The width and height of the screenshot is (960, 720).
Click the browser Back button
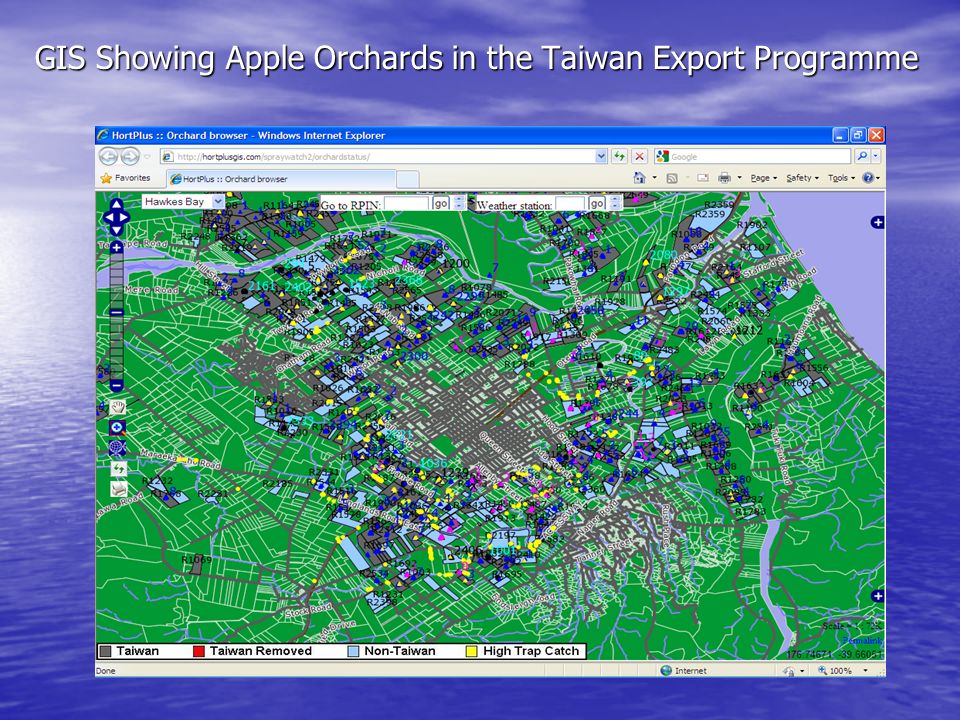pos(108,157)
